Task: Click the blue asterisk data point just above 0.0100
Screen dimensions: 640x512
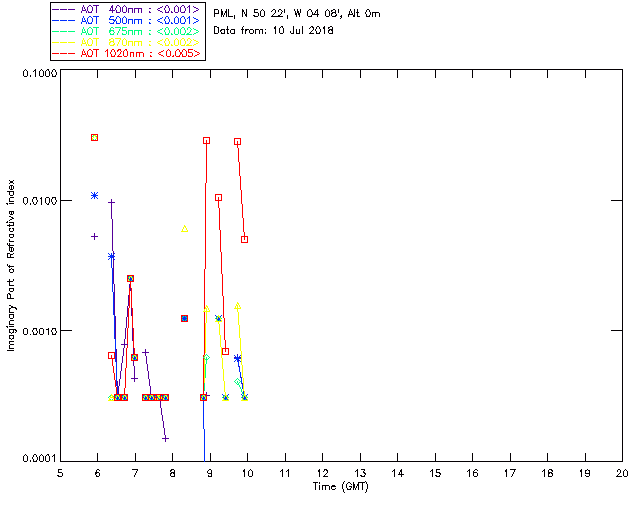Action: point(94,196)
